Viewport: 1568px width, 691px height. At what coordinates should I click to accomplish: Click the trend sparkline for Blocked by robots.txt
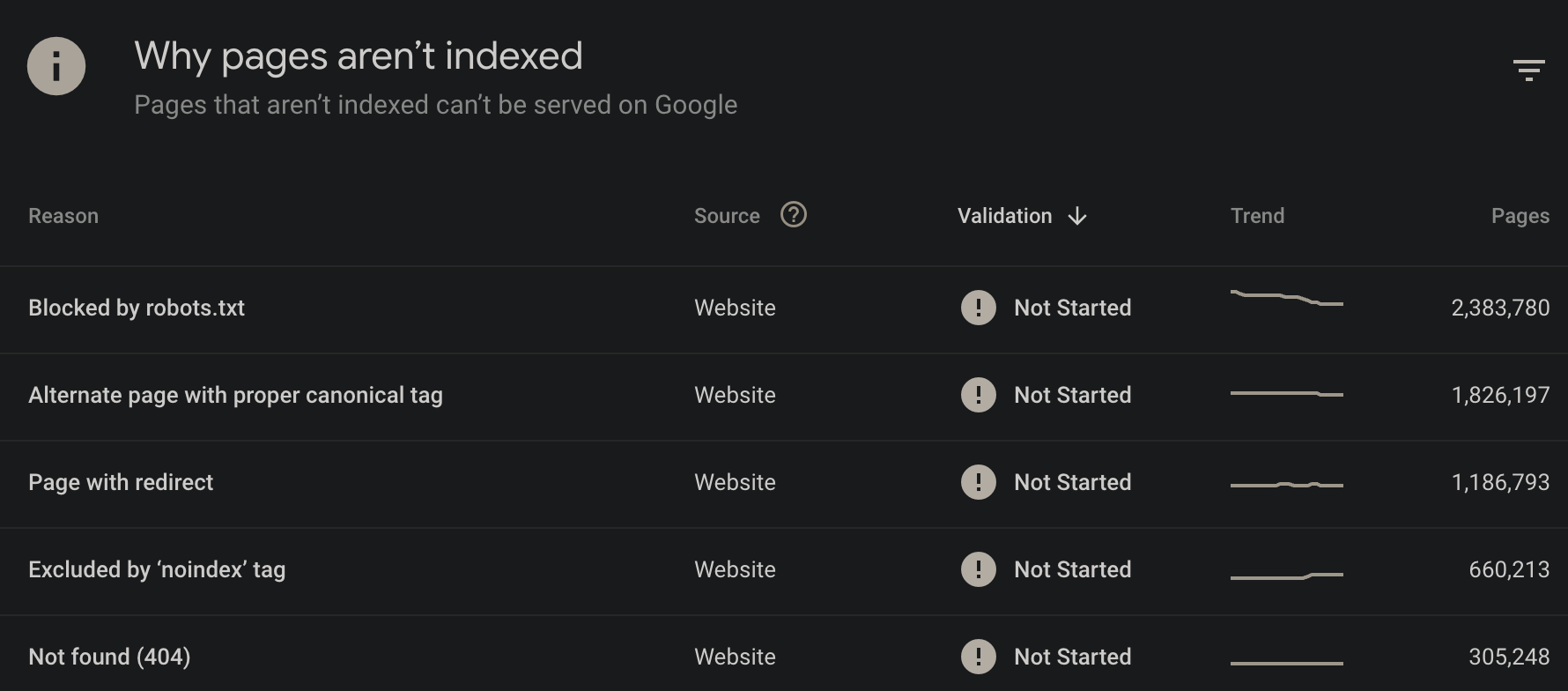point(1287,298)
